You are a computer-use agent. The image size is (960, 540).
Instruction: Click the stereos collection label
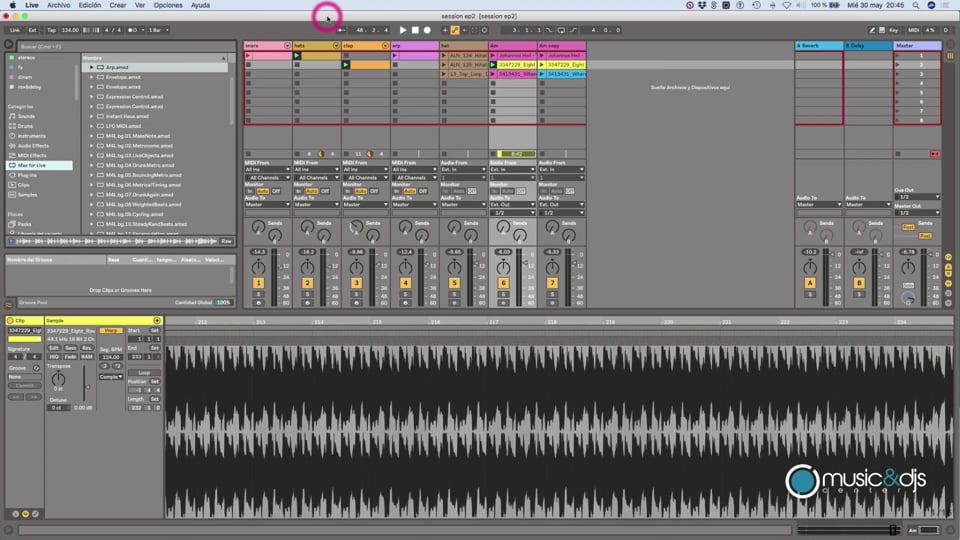tap(26, 58)
